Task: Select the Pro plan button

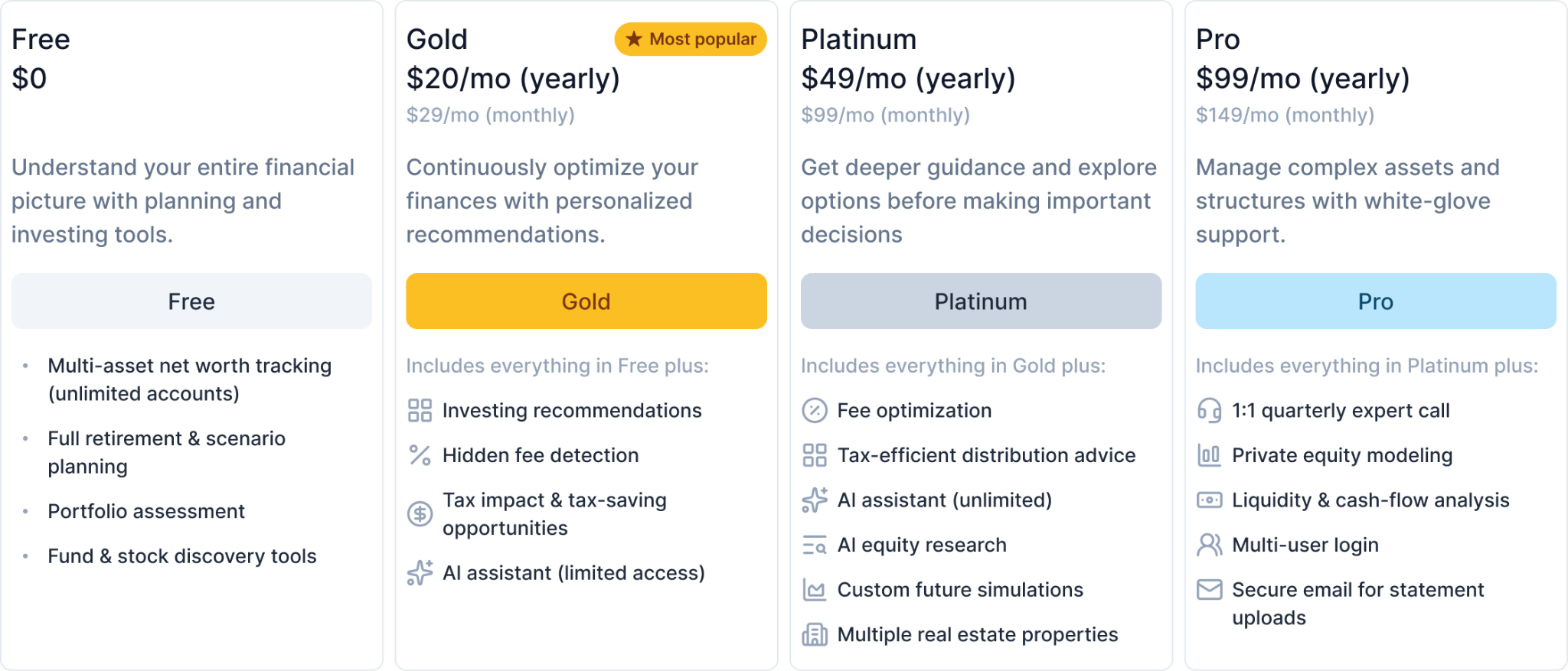Action: coord(1375,301)
